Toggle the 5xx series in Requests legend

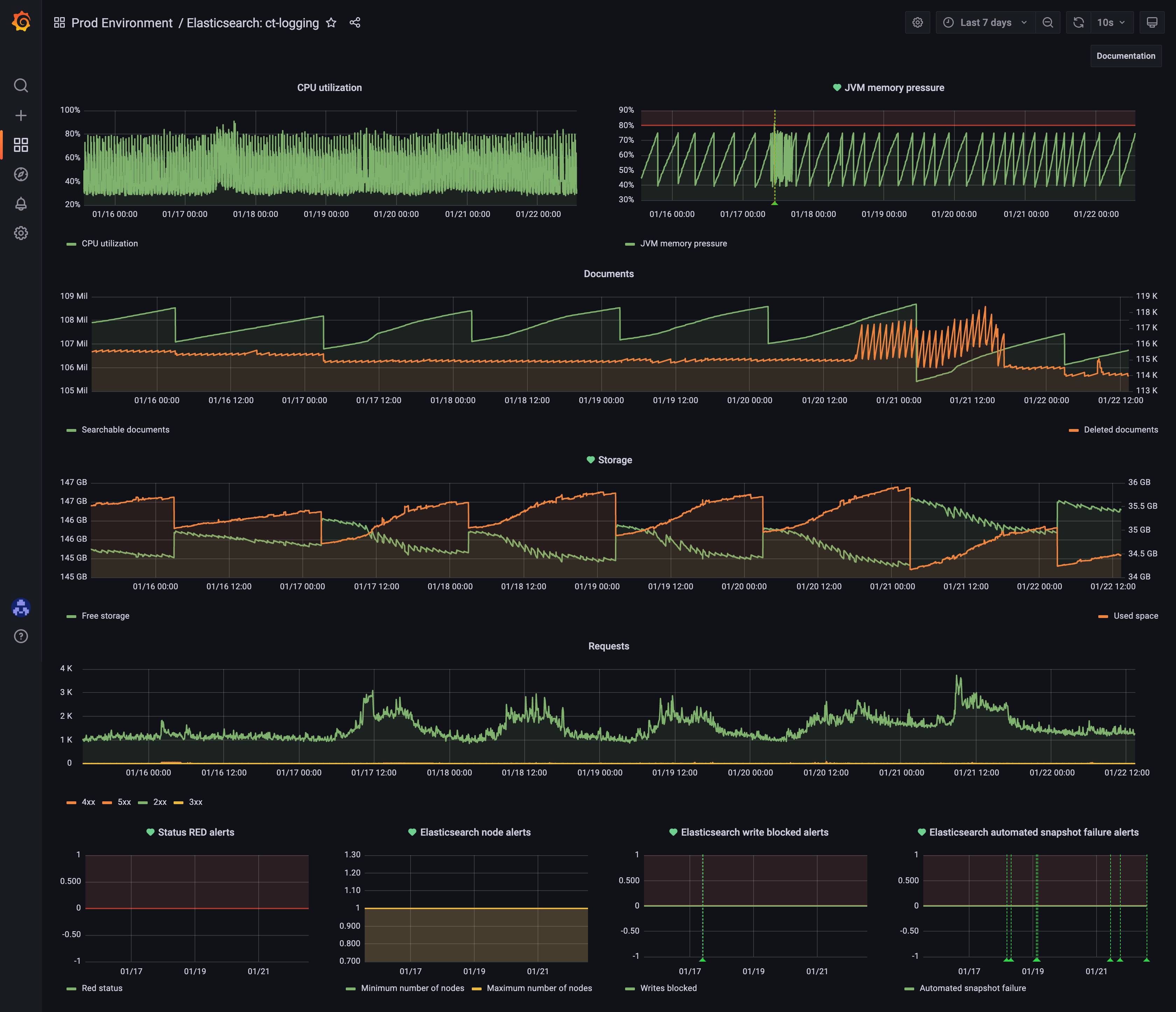[x=124, y=802]
